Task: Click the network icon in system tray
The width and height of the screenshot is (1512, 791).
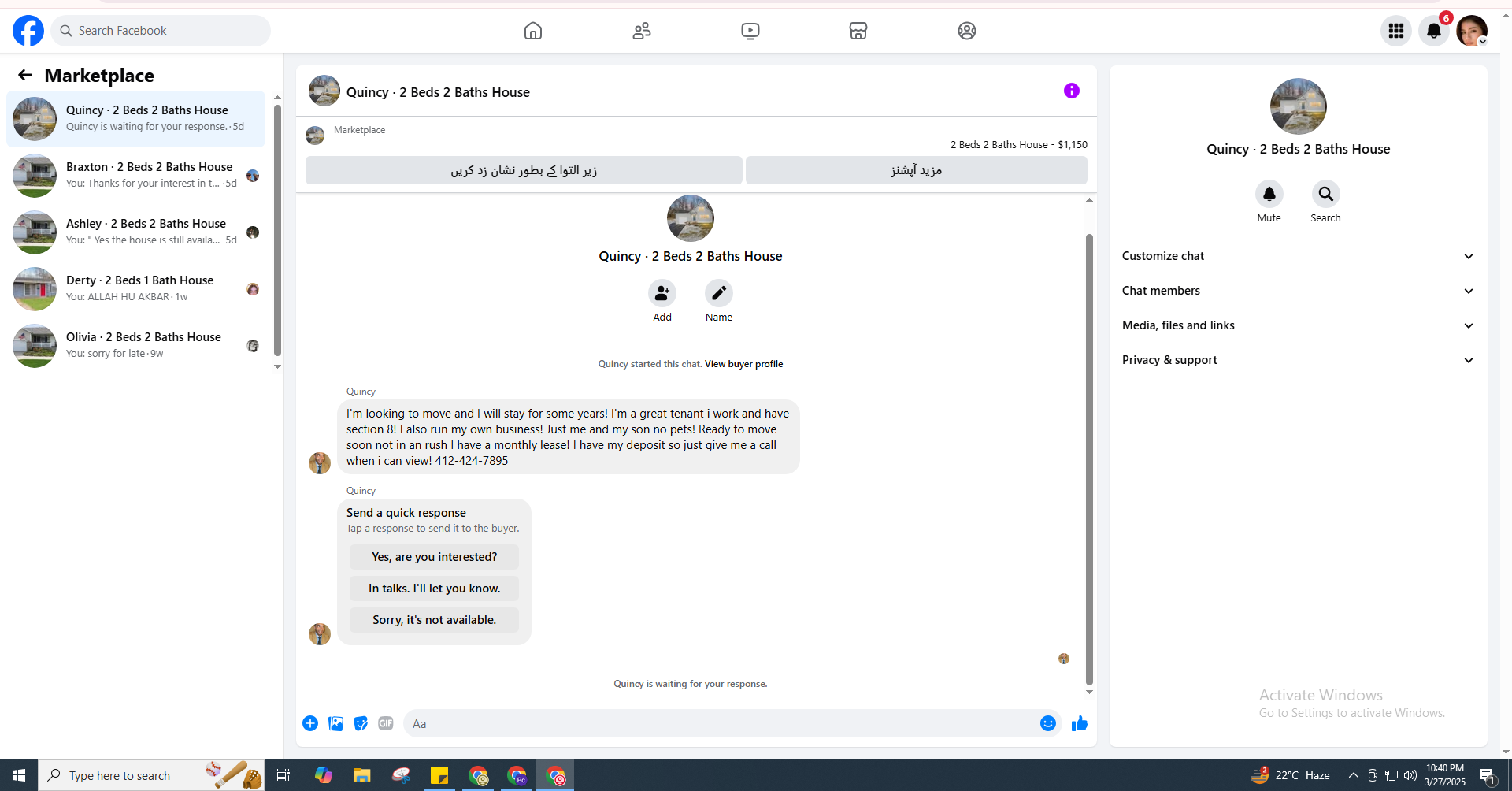Action: click(1392, 775)
